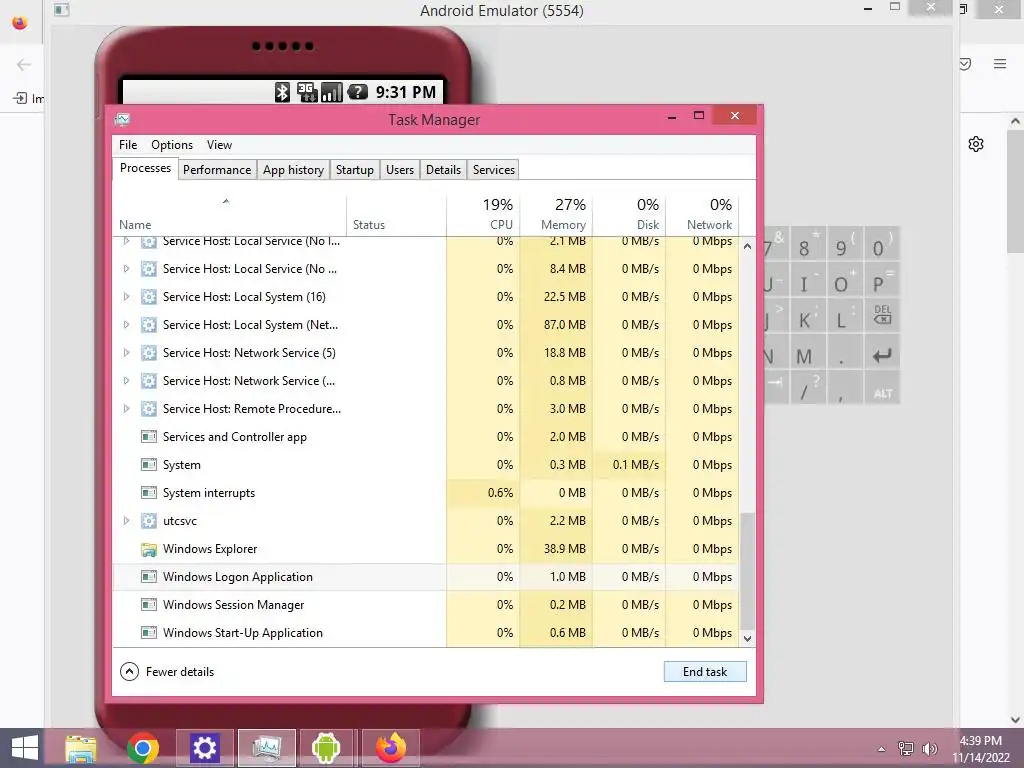The width and height of the screenshot is (1024, 768).
Task: Switch to the Startup tab
Action: (x=355, y=170)
